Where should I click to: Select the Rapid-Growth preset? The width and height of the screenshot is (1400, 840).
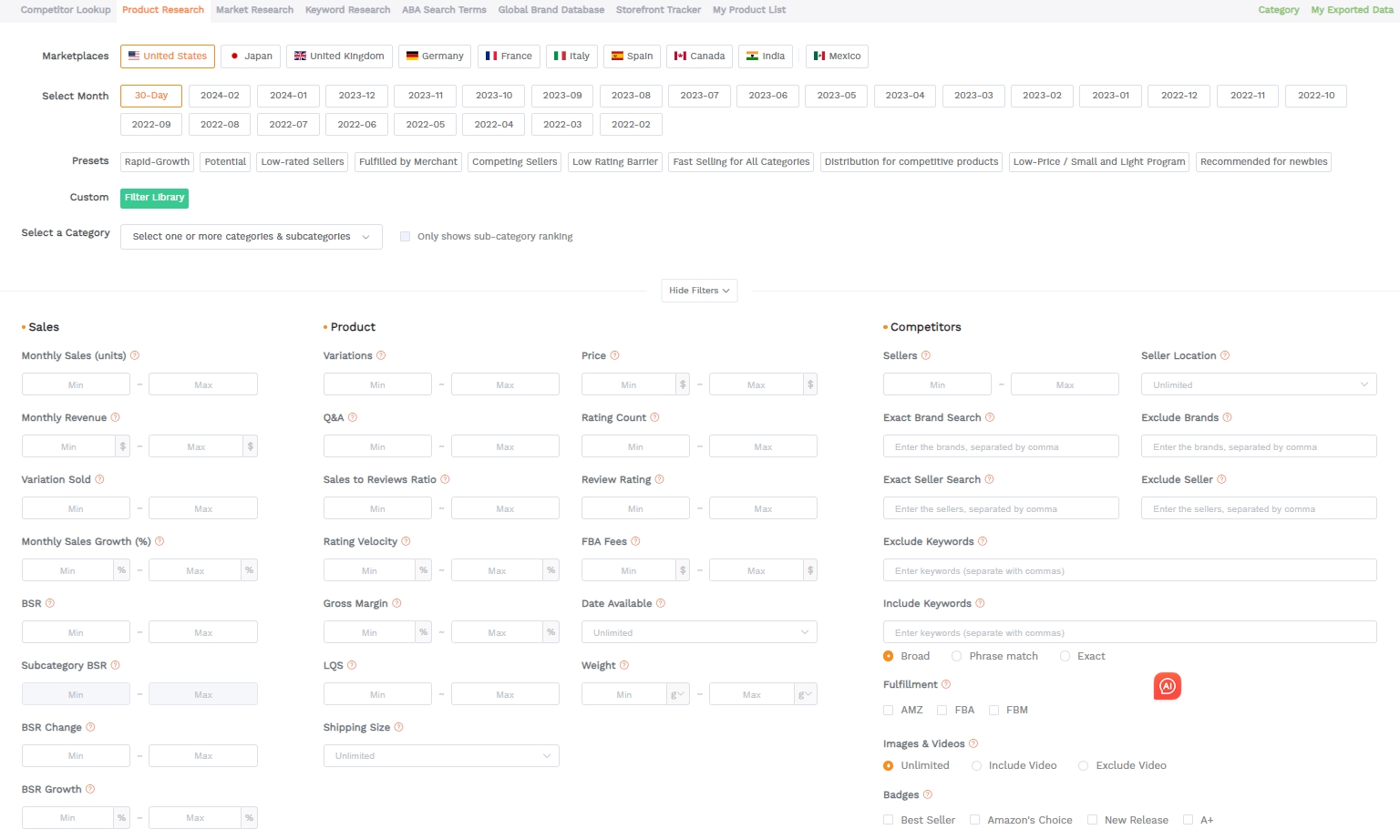156,161
